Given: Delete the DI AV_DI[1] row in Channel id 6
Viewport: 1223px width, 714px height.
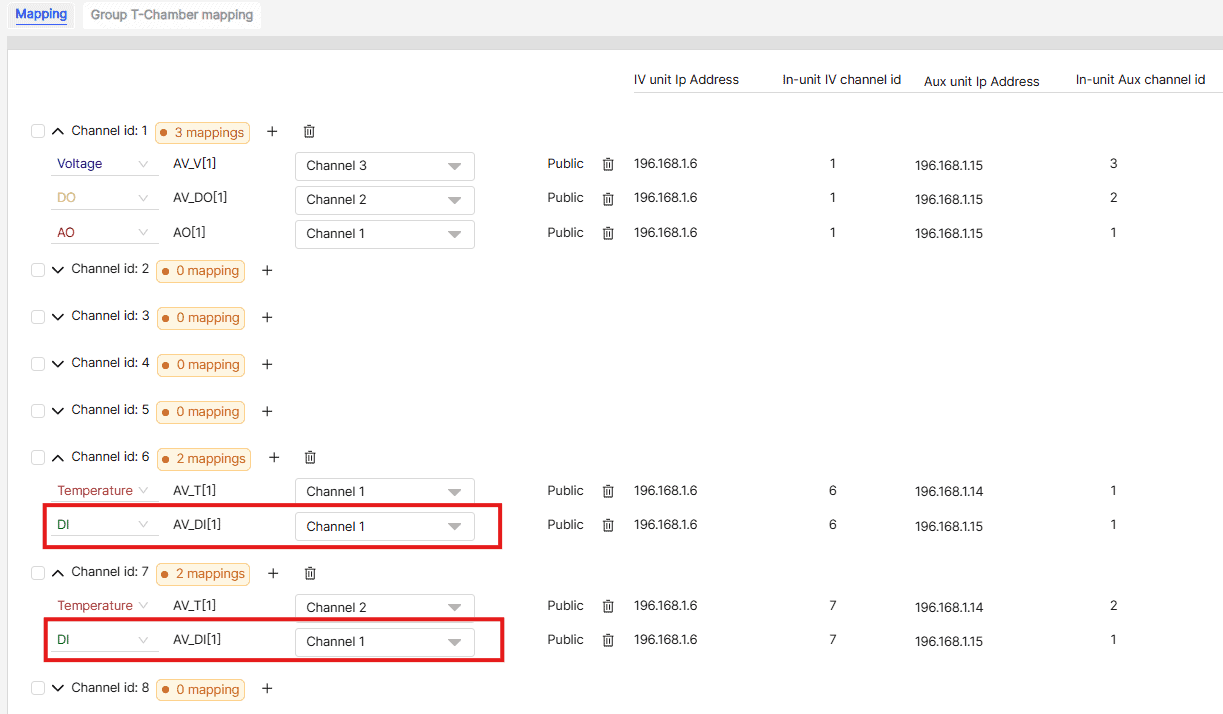Looking at the screenshot, I should (608, 524).
